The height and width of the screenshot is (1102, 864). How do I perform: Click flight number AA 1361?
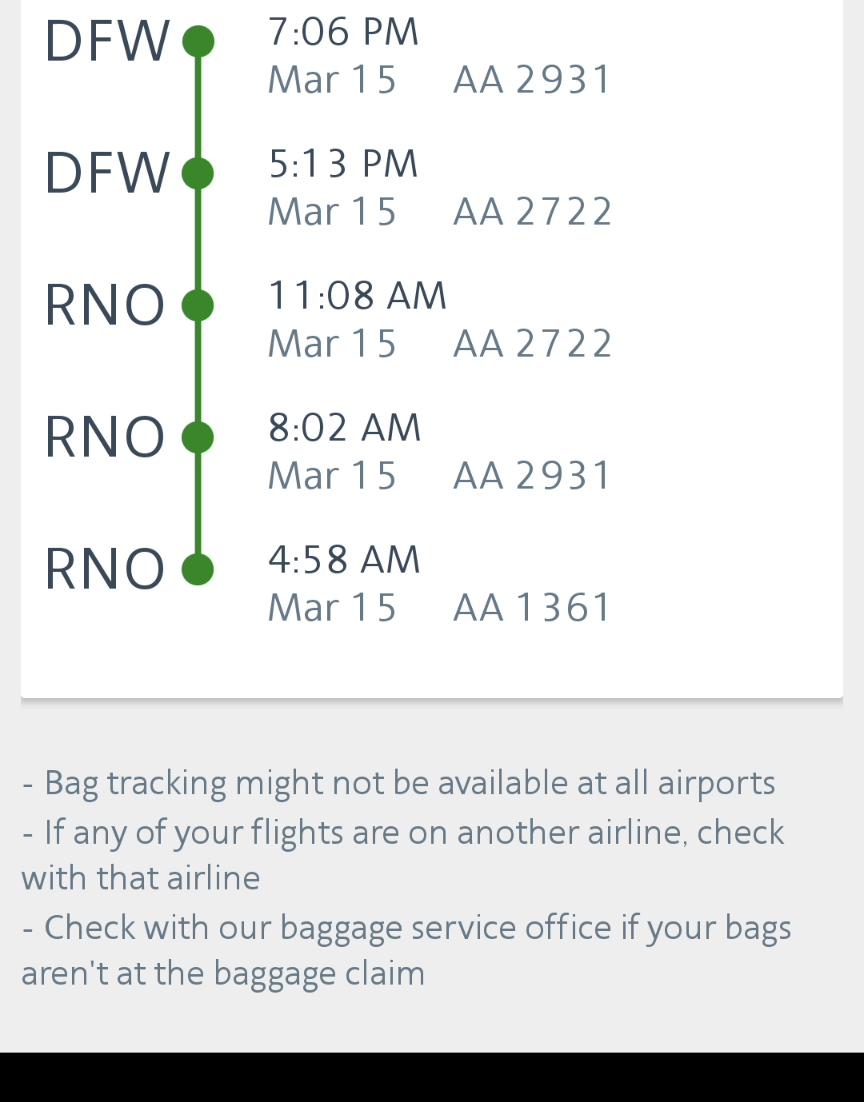(532, 608)
